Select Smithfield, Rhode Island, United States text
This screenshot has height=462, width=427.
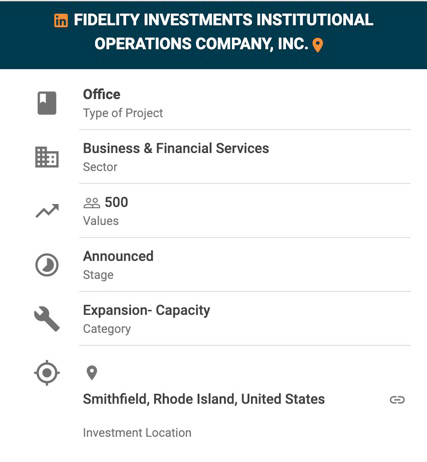(204, 399)
